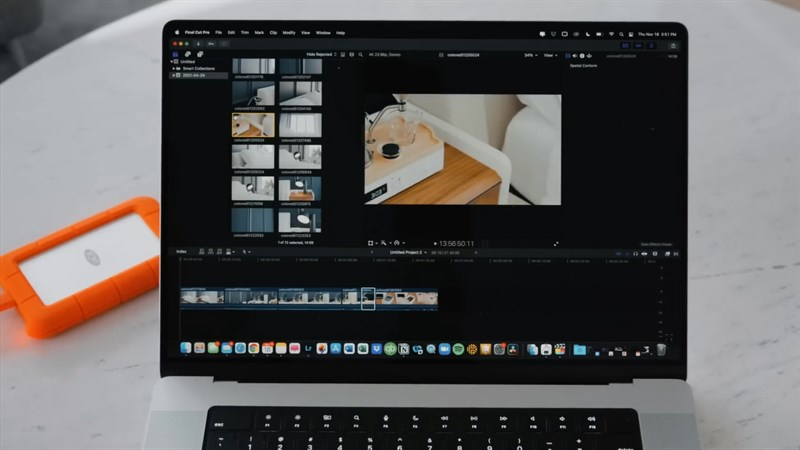
Task: Open the Help menu
Action: coord(340,33)
